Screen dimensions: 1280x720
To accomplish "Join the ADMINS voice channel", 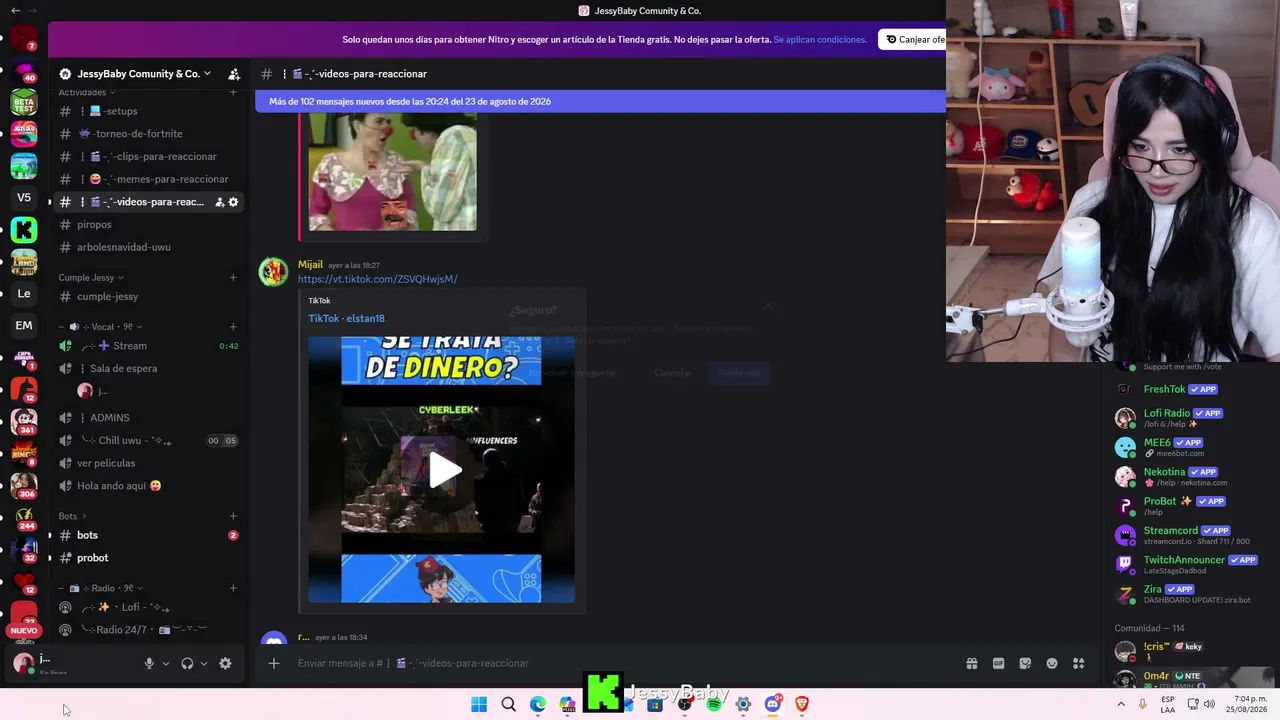I will click(x=148, y=417).
